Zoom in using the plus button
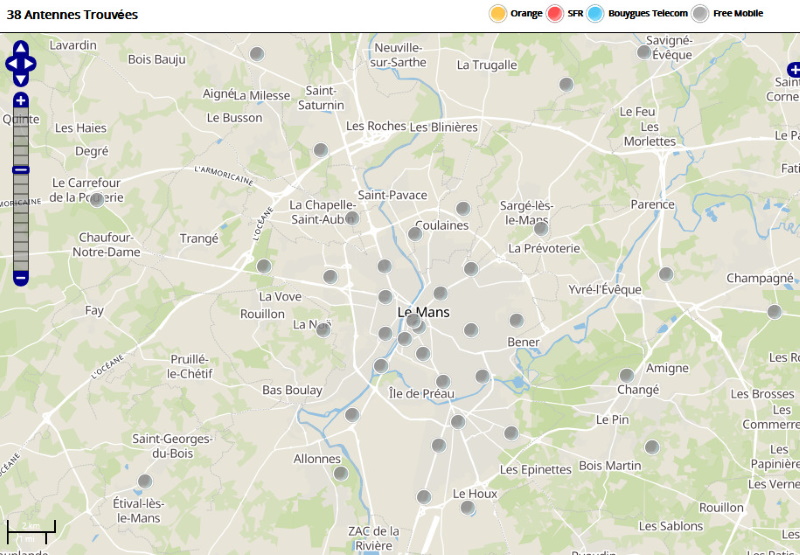Viewport: 800px width, 555px height. (21, 100)
